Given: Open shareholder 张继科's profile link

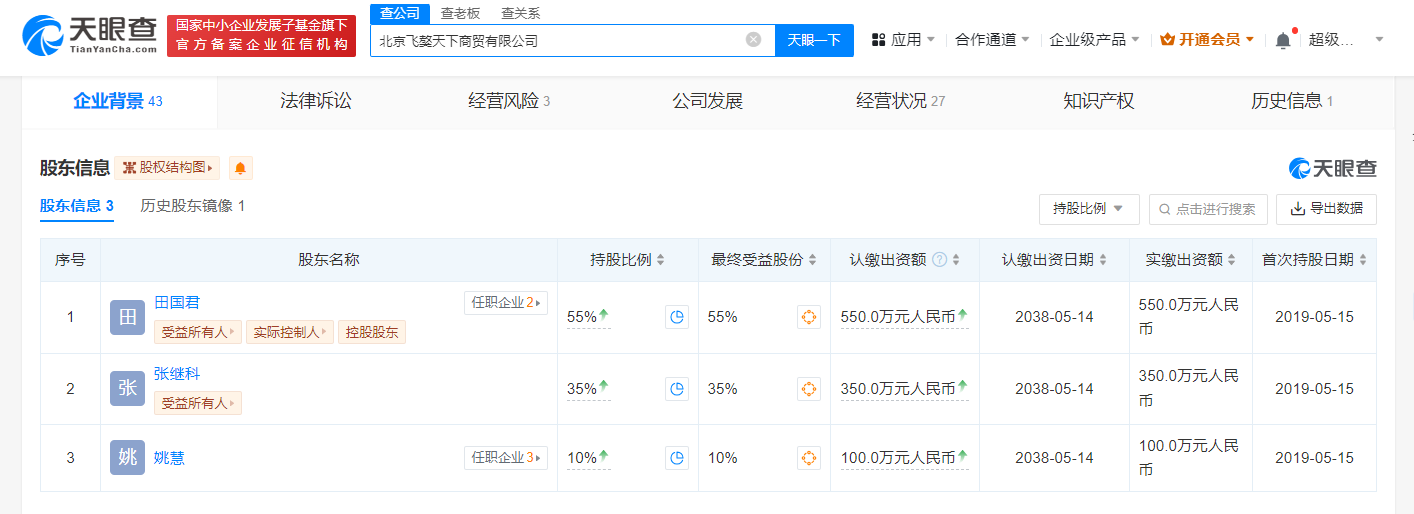Looking at the screenshot, I should 177,374.
